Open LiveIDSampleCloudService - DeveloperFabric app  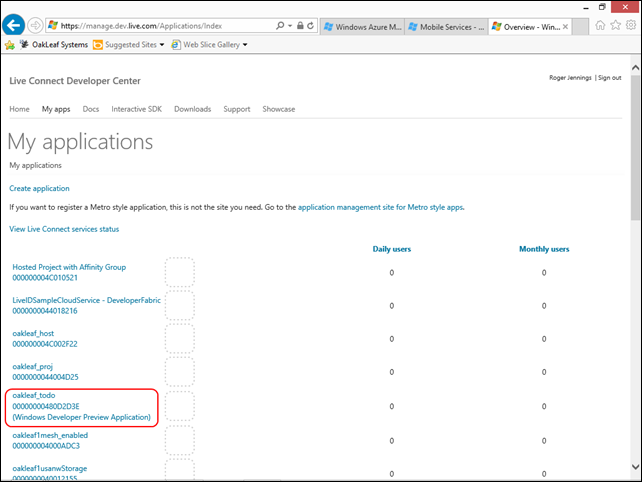[86, 300]
